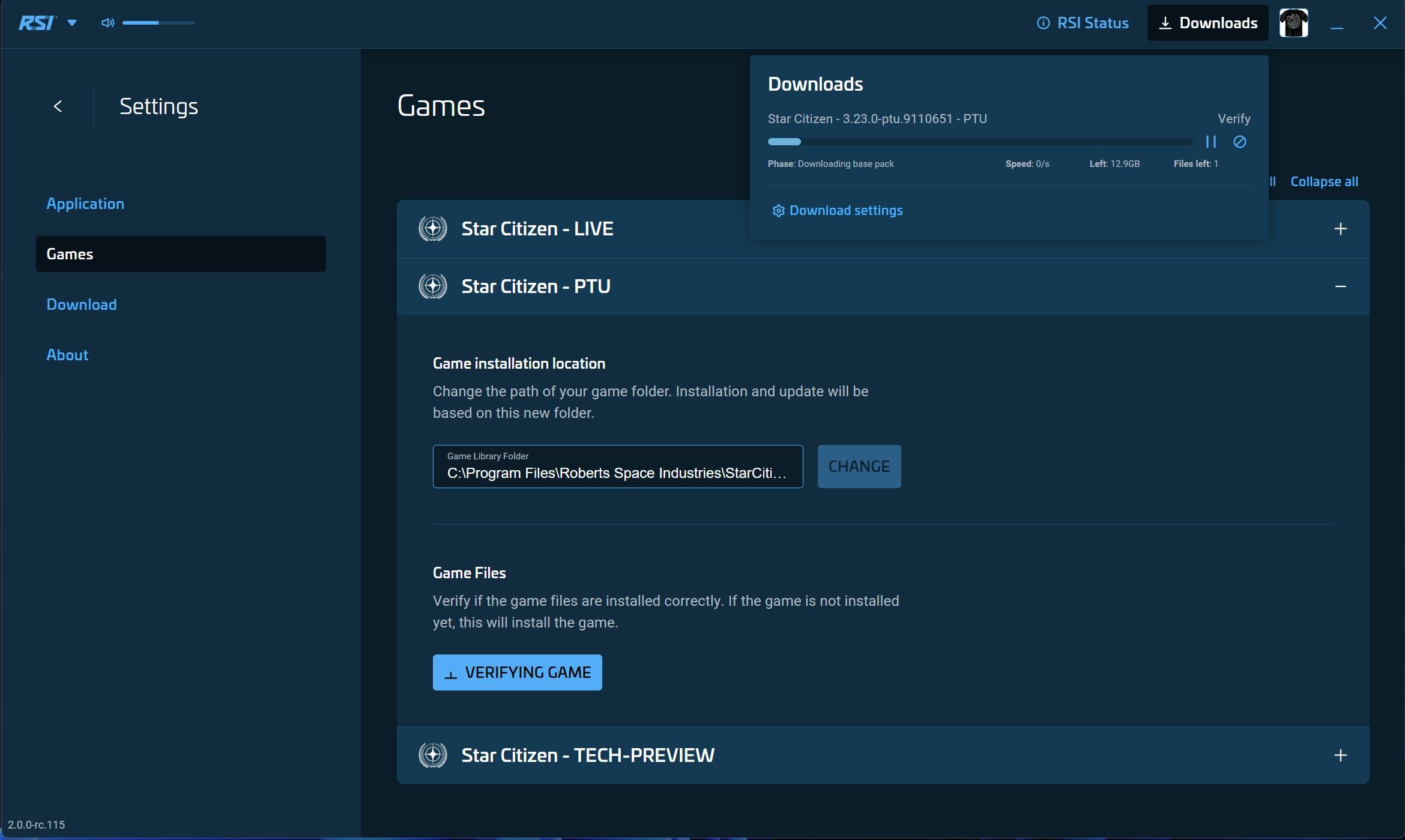Click the Settings page title
This screenshot has width=1405, height=840.
pos(159,106)
